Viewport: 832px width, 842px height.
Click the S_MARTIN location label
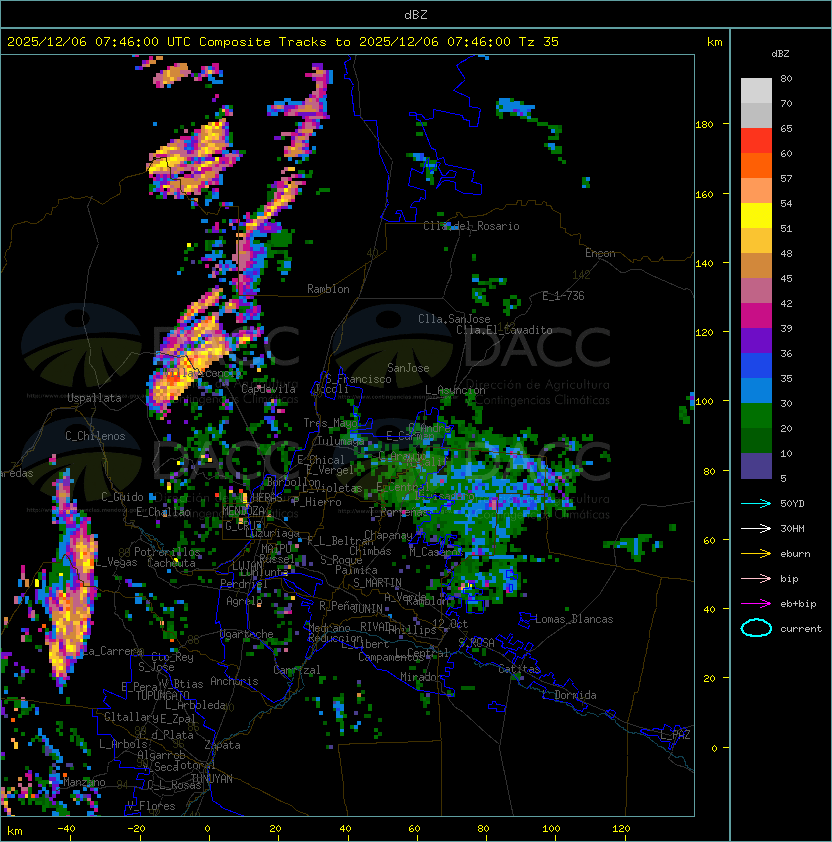377,583
